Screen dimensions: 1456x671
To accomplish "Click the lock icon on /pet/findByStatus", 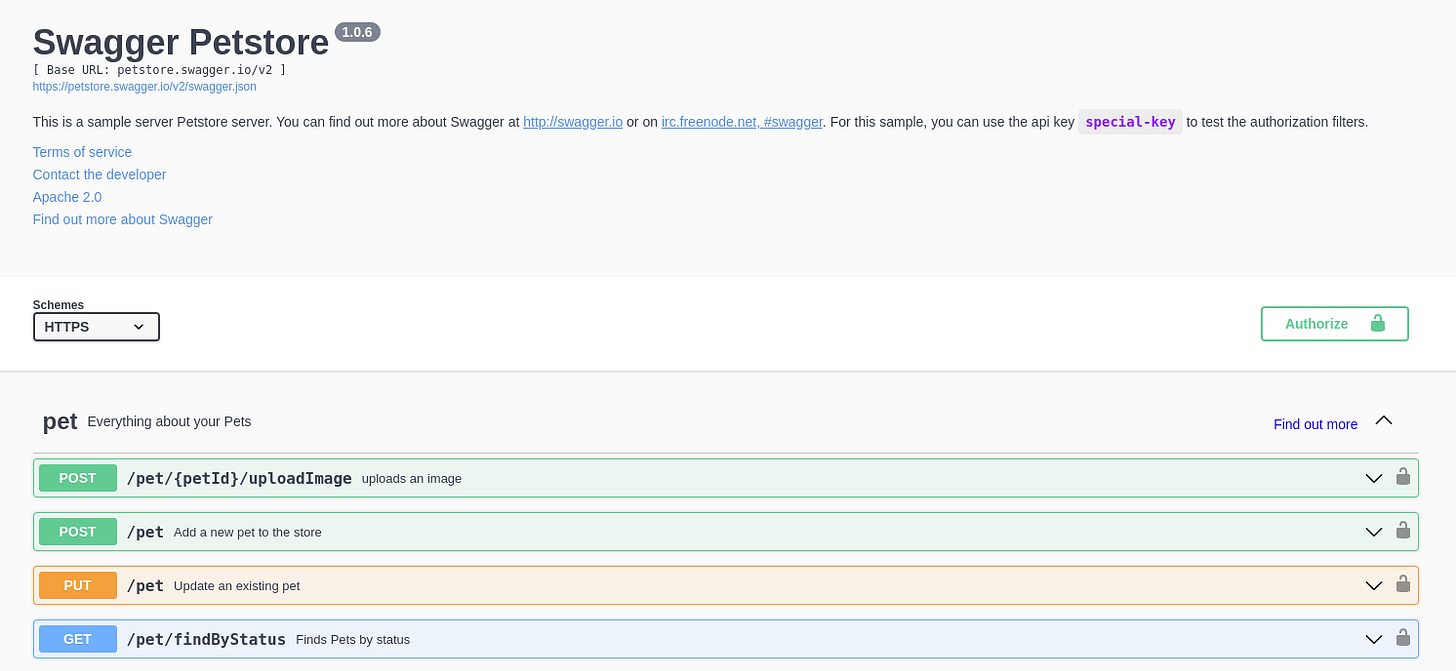I will [1402, 638].
